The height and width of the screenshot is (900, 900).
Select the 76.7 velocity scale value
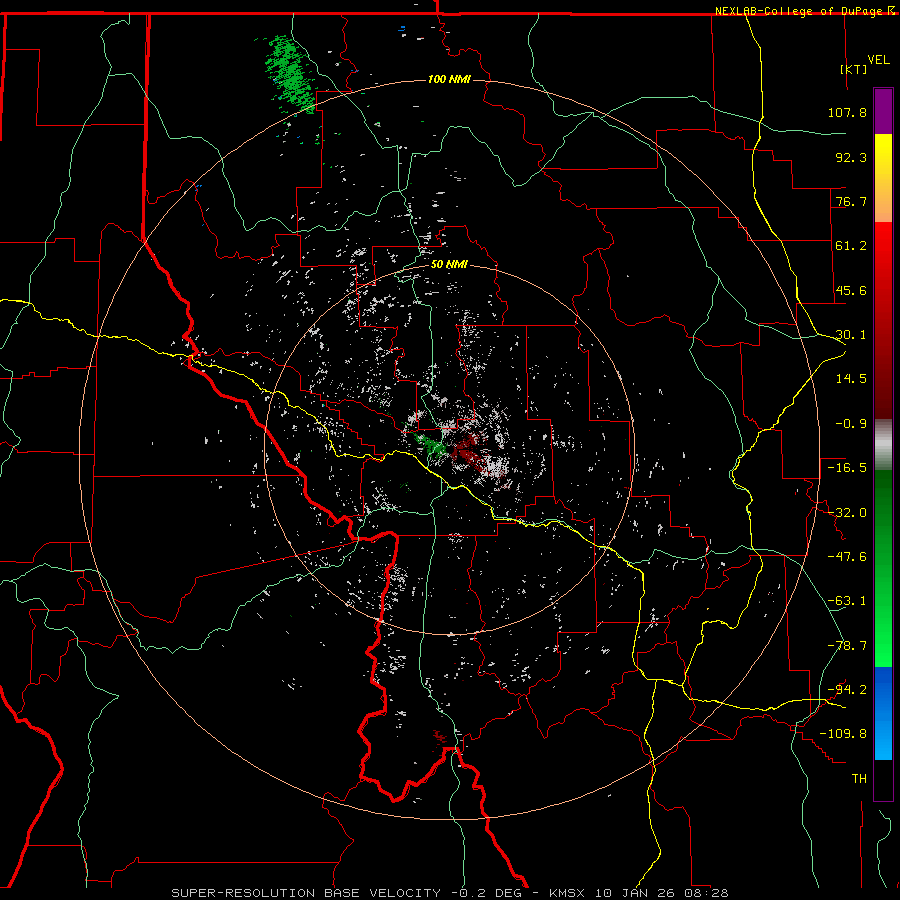coord(851,201)
